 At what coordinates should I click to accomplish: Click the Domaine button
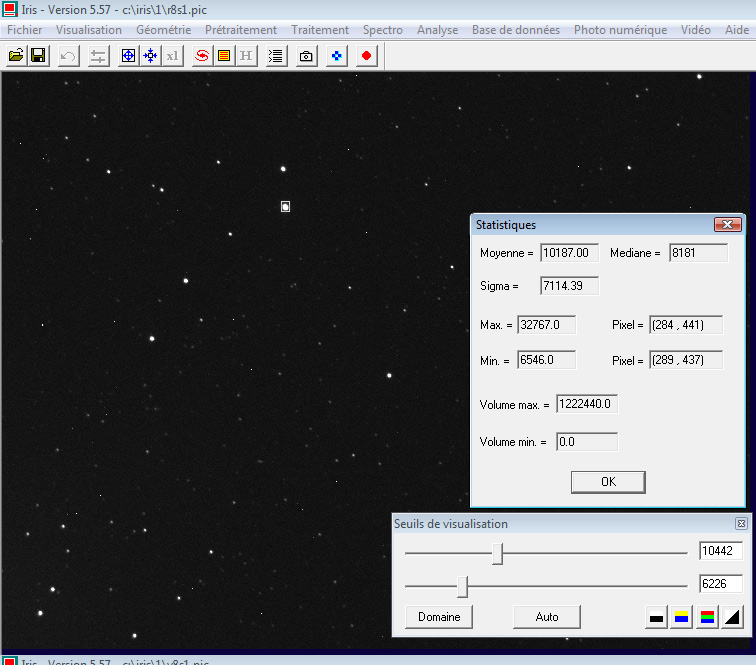(x=439, y=617)
